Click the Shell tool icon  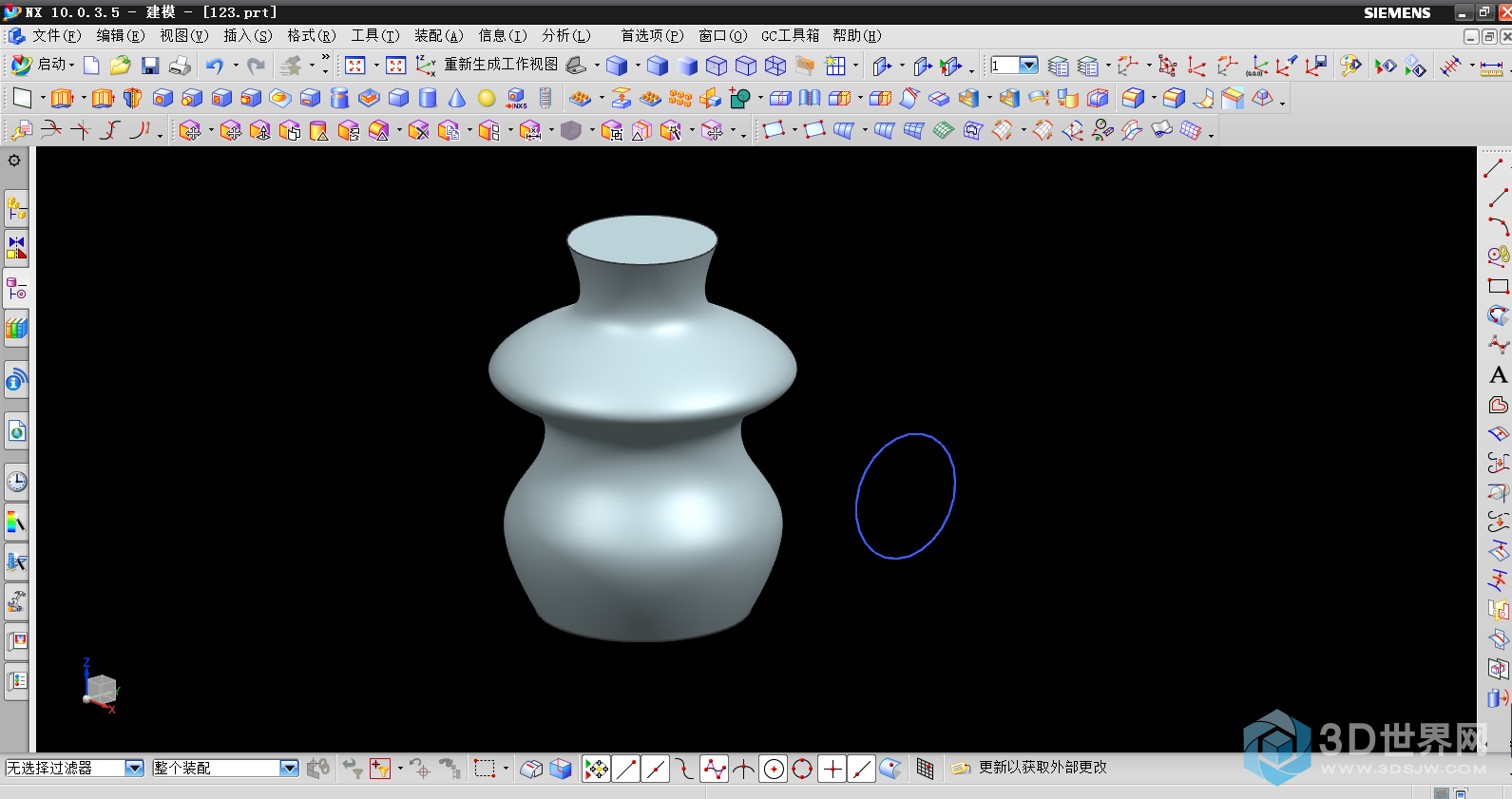pos(968,98)
